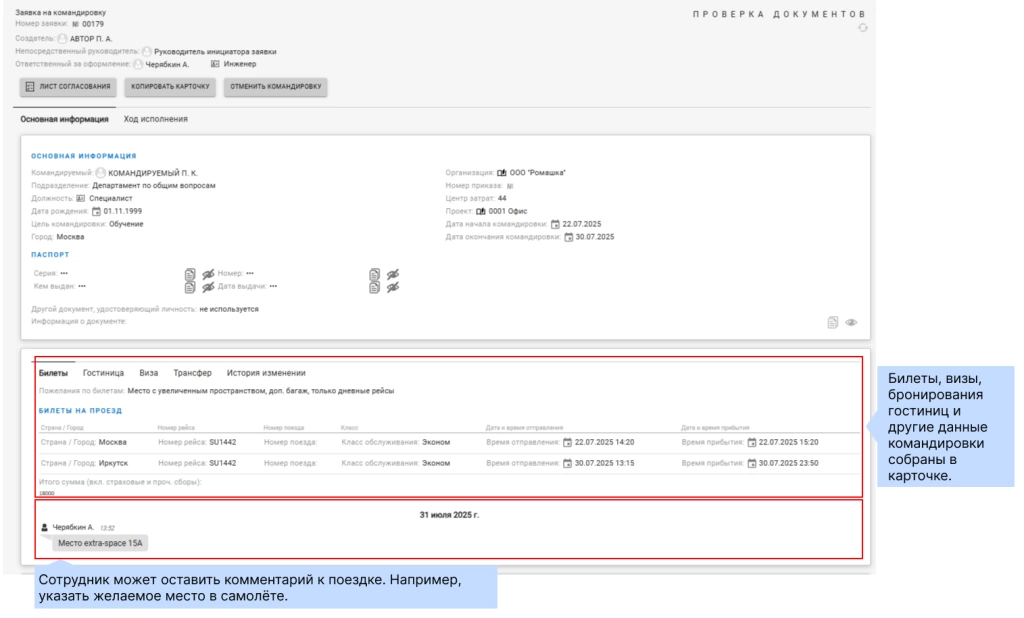Copy the passport Кем выдан value

point(190,287)
